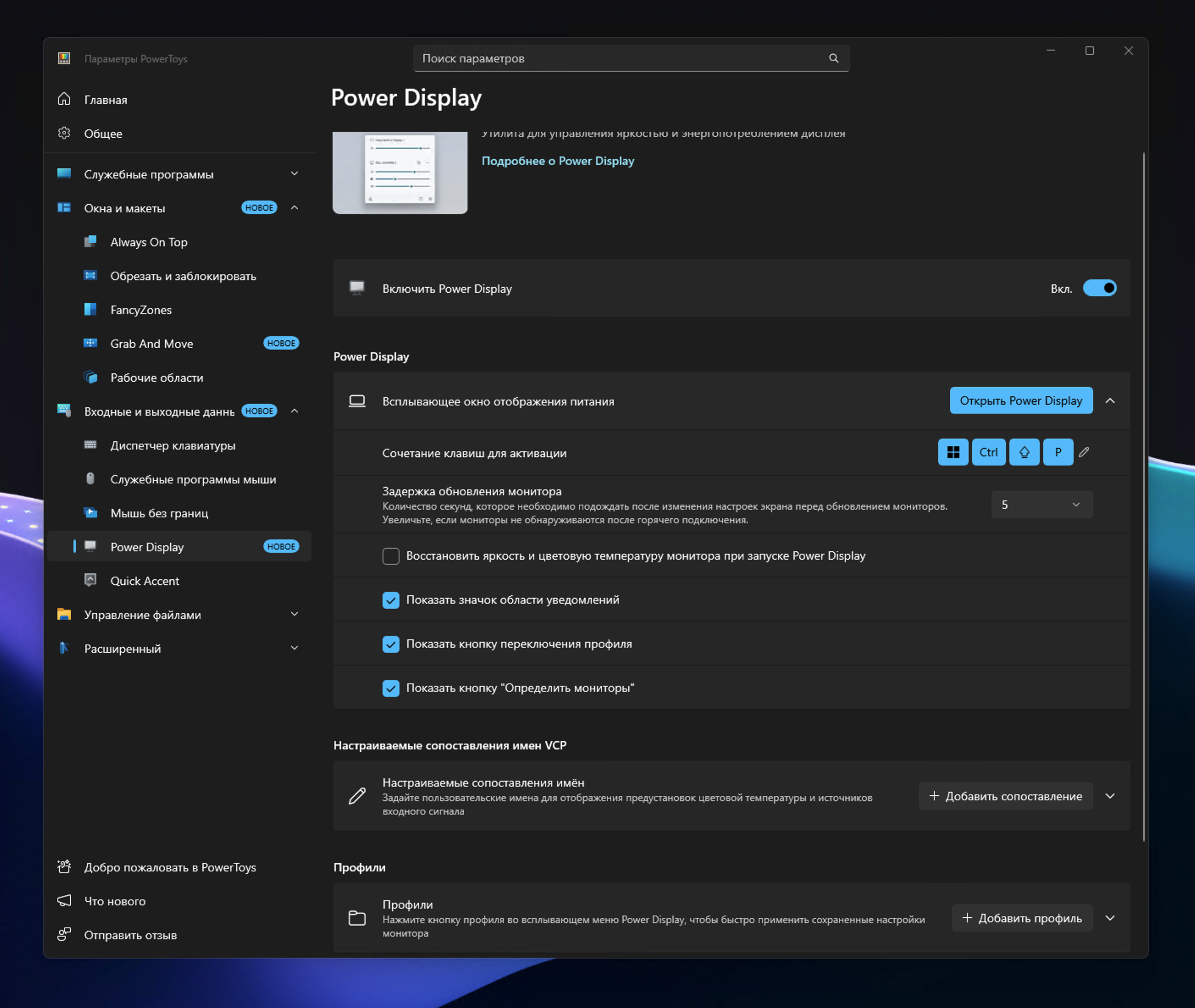Open the Общее general settings
Viewport: 1195px width, 1008px height.
[103, 134]
